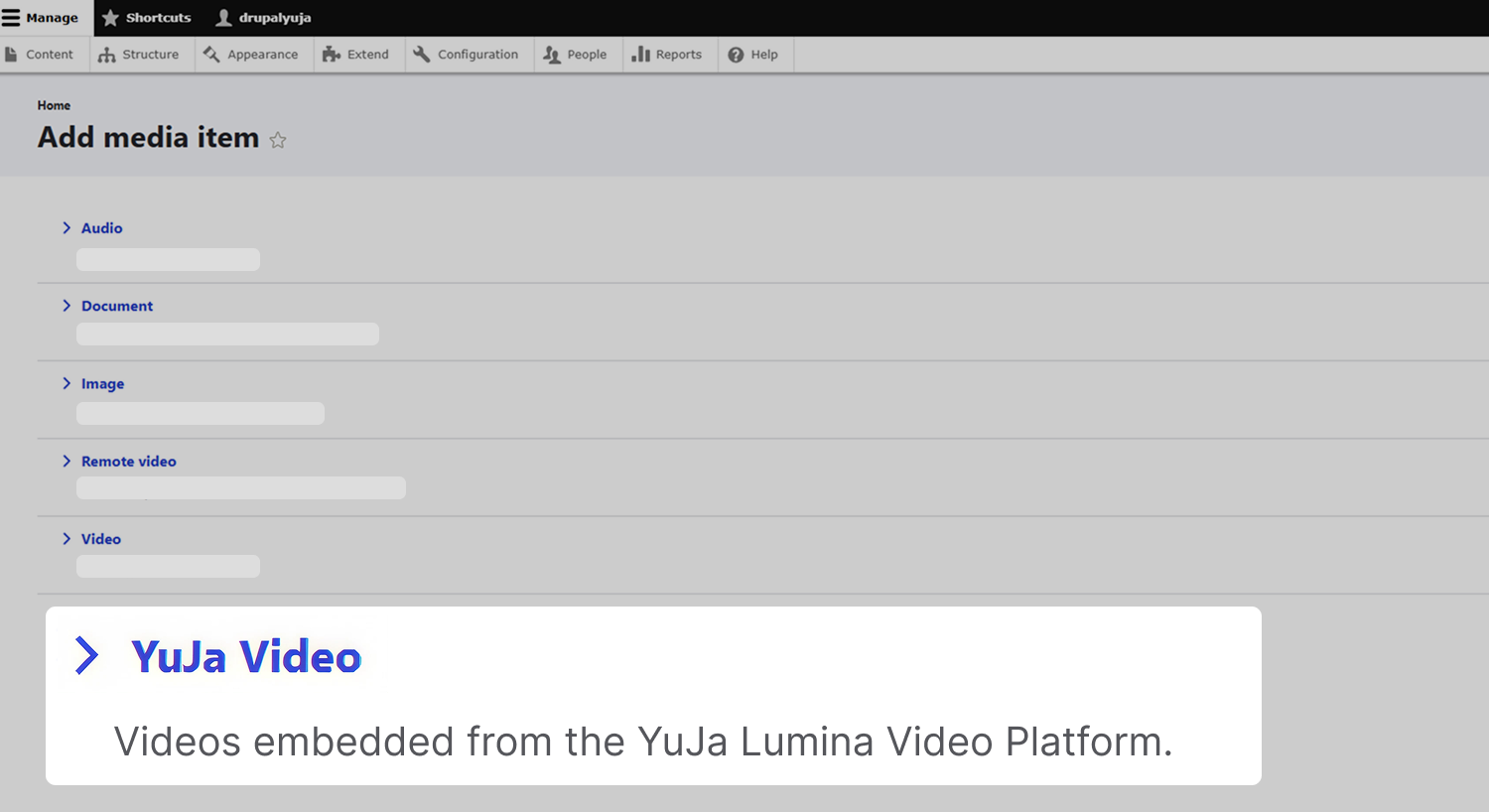Screen dimensions: 1489x812
Task: Select the YuJa Video media type link
Action: 246,656
